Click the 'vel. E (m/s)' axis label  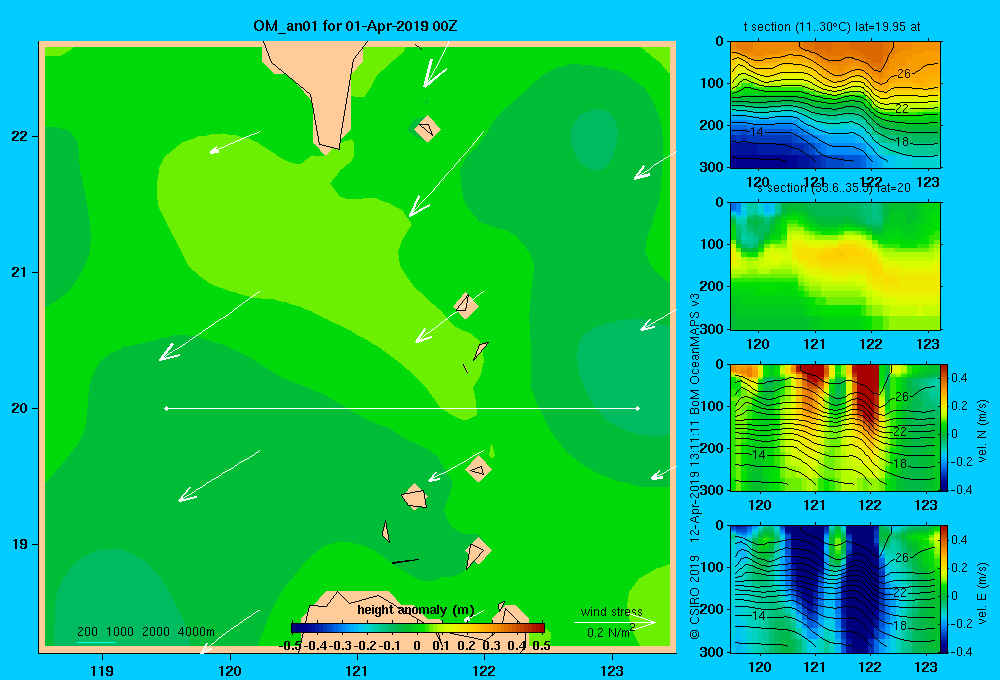pos(982,592)
